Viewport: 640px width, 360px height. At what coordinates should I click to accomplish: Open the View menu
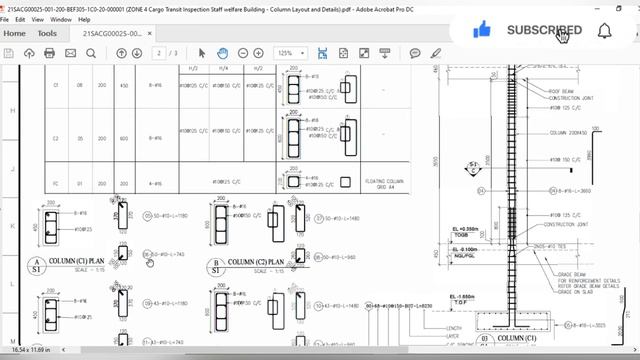point(38,19)
